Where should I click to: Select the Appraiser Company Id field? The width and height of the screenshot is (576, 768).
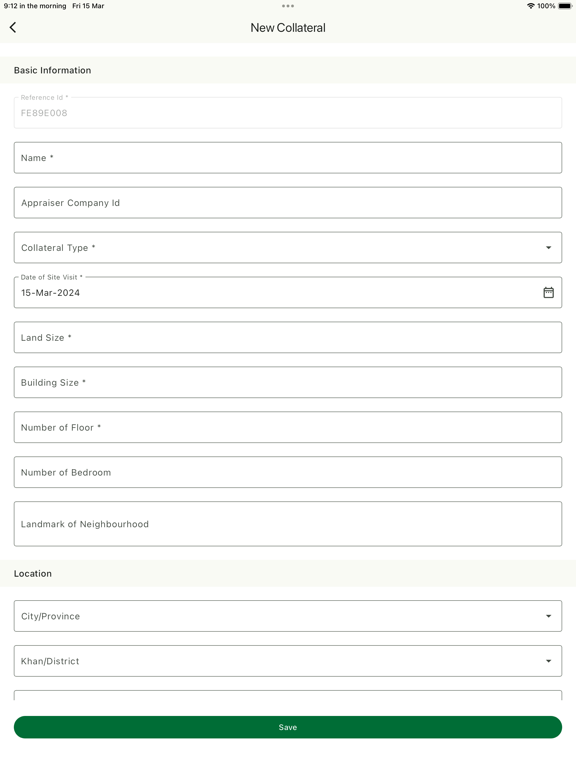pos(288,203)
